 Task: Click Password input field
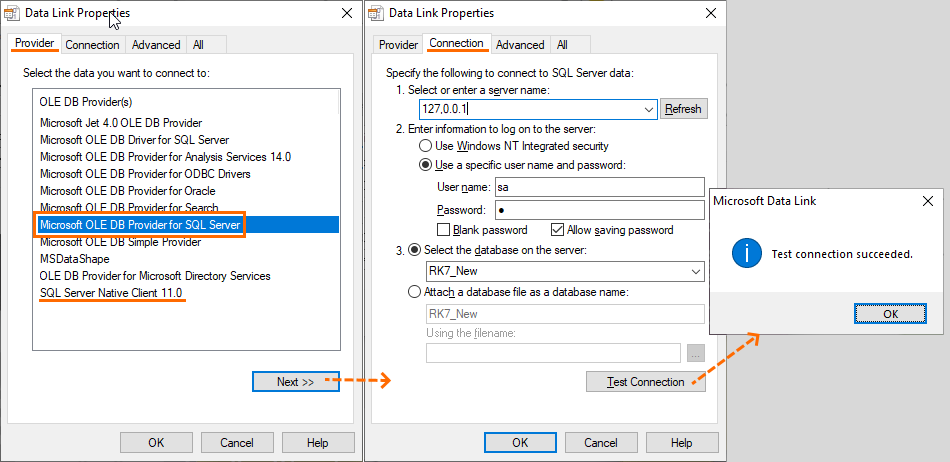pos(600,210)
